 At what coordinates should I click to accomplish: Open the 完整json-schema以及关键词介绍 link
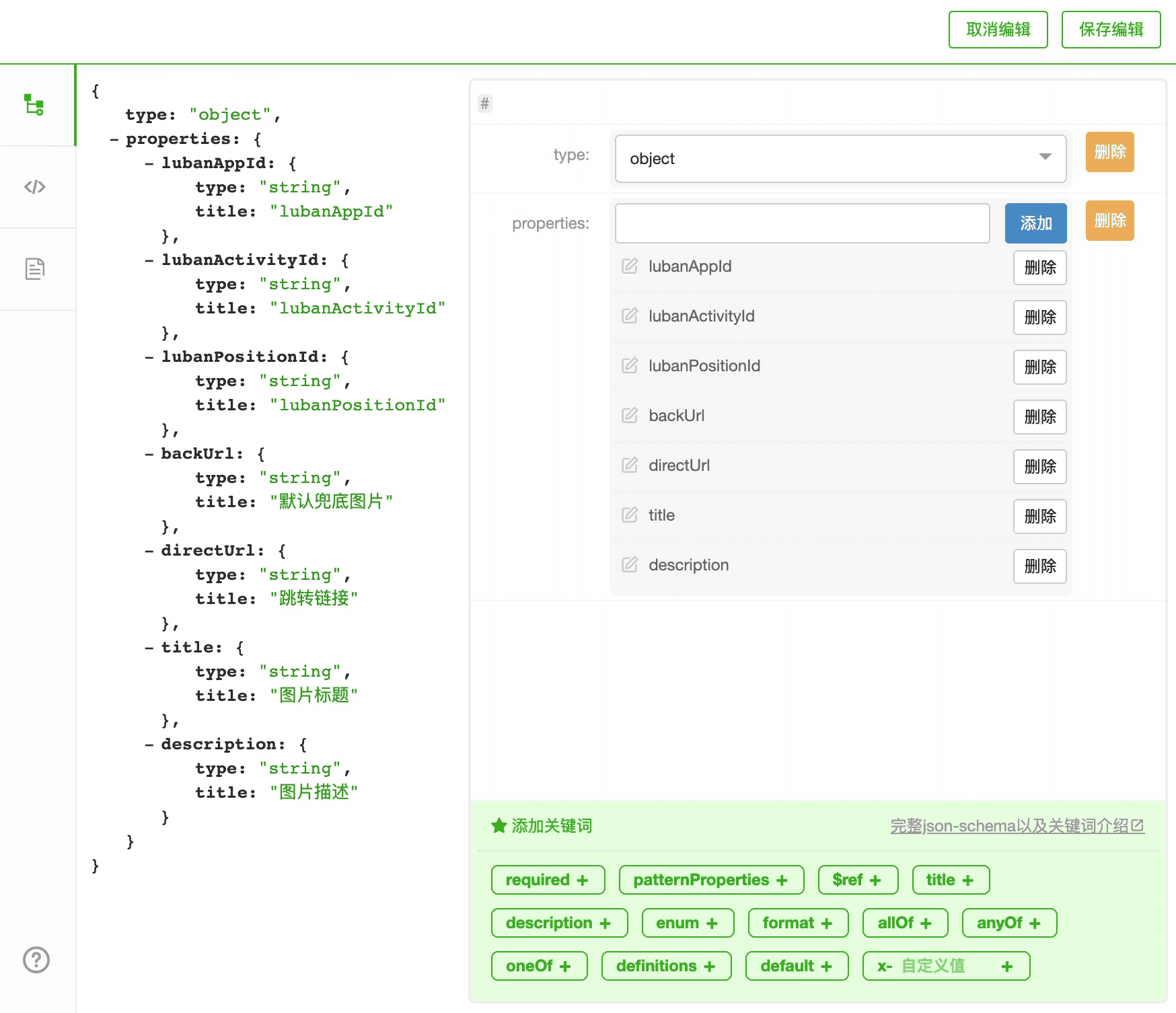coord(1017,826)
